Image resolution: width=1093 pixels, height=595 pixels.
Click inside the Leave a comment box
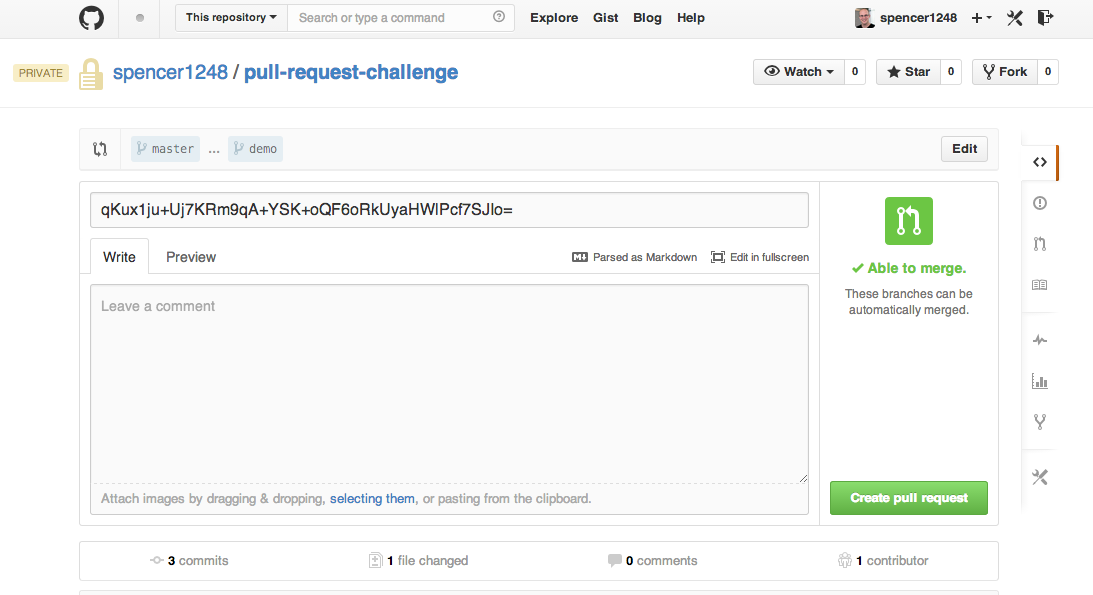pyautogui.click(x=449, y=383)
